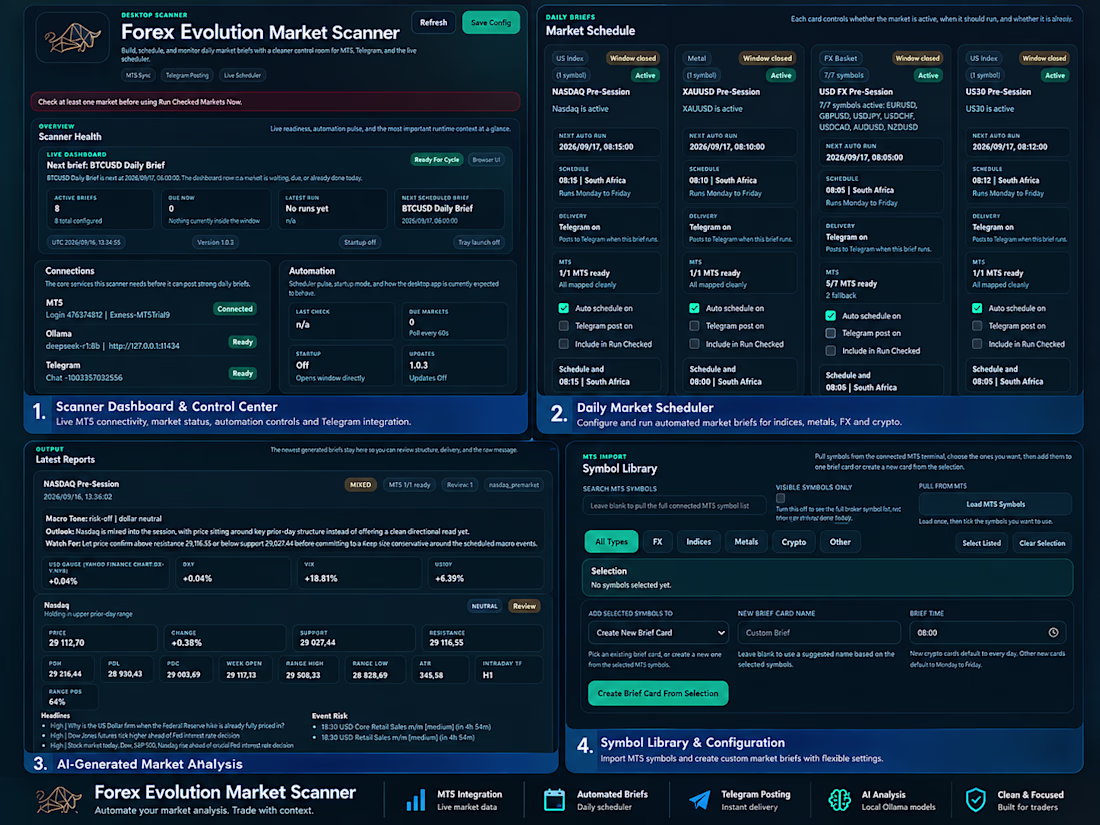Click the Startup off pill
This screenshot has width=1100, height=825.
[359, 242]
